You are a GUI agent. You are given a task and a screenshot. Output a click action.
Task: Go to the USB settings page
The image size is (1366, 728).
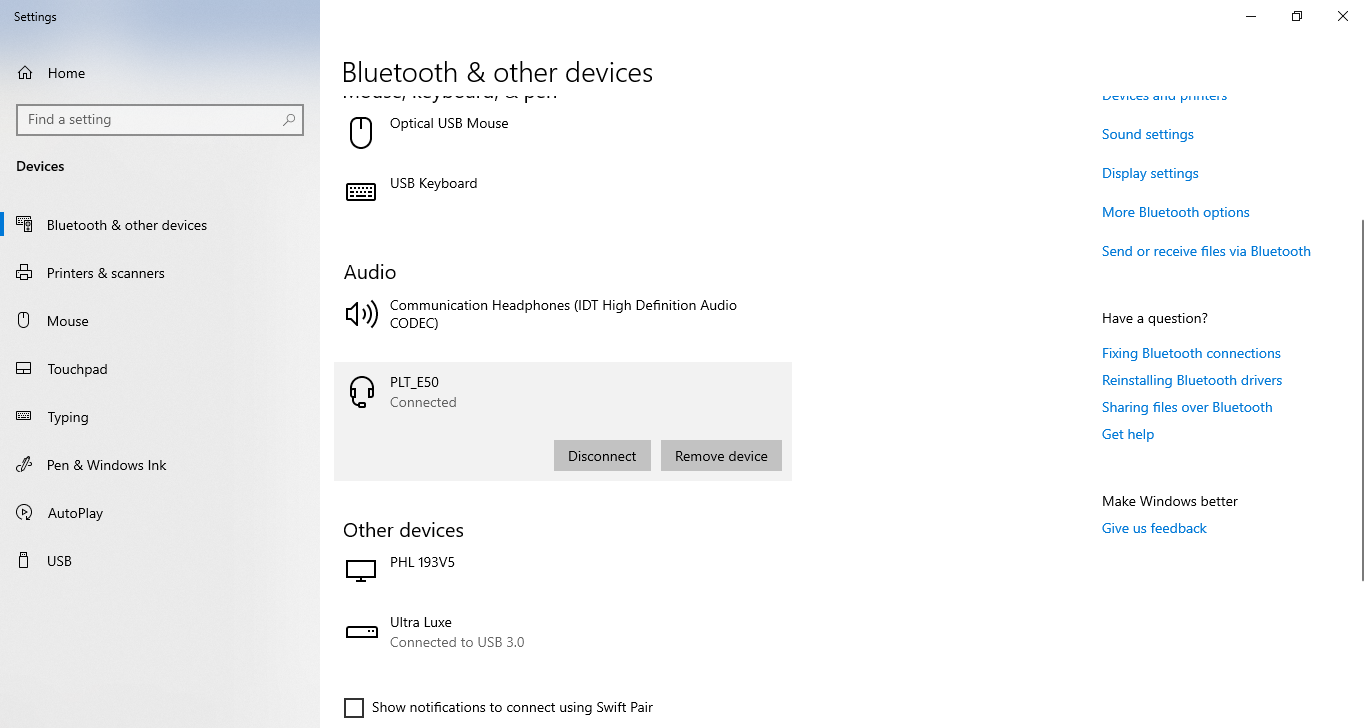59,561
